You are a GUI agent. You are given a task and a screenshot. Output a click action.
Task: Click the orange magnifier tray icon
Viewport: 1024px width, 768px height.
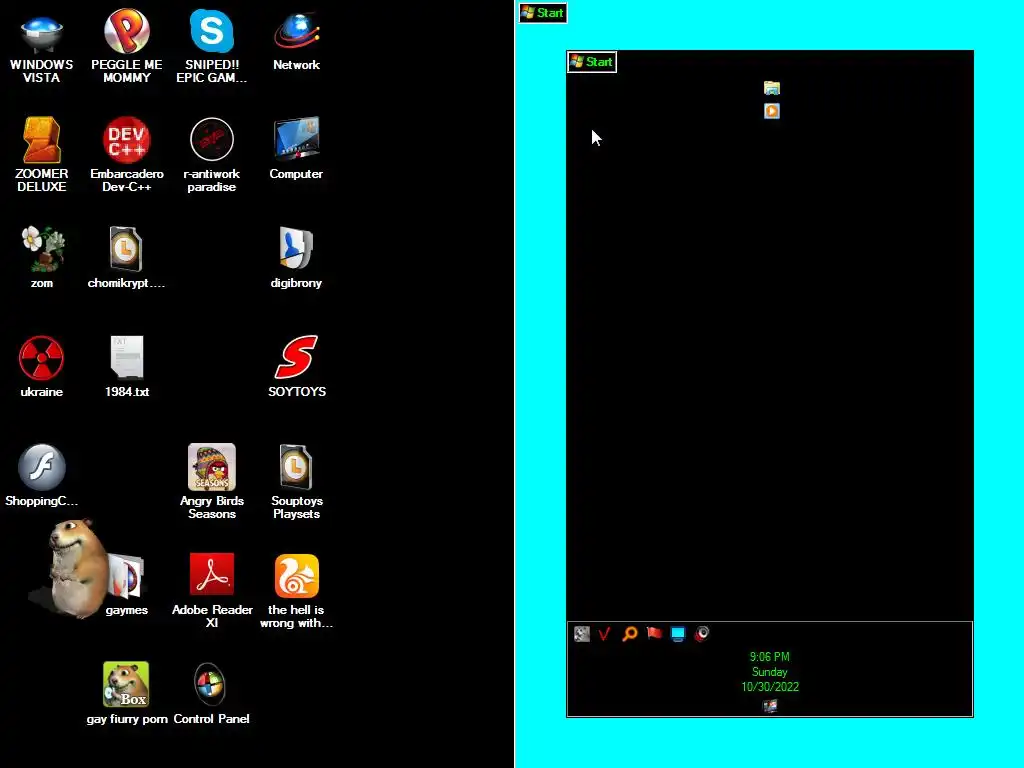click(x=630, y=633)
